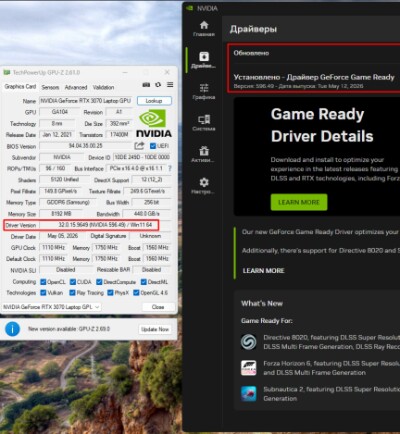Click the 'Game Ready Driver Details' banner
This screenshot has width=400, height=434.
pos(317,157)
